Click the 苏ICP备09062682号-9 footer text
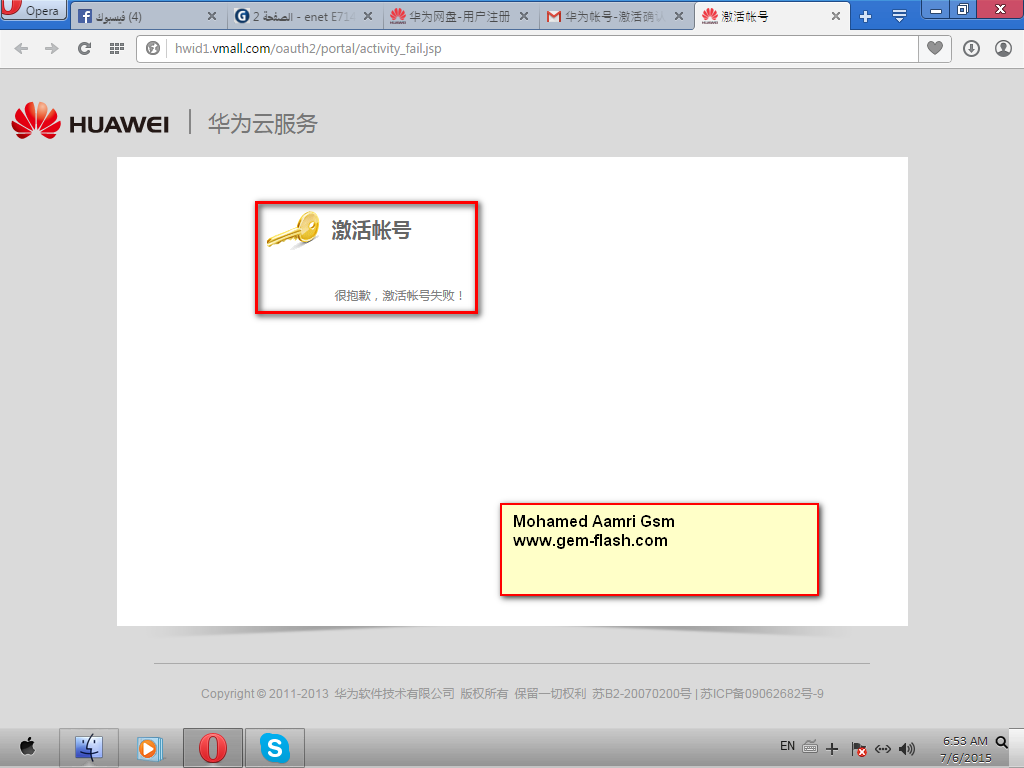 tap(762, 694)
